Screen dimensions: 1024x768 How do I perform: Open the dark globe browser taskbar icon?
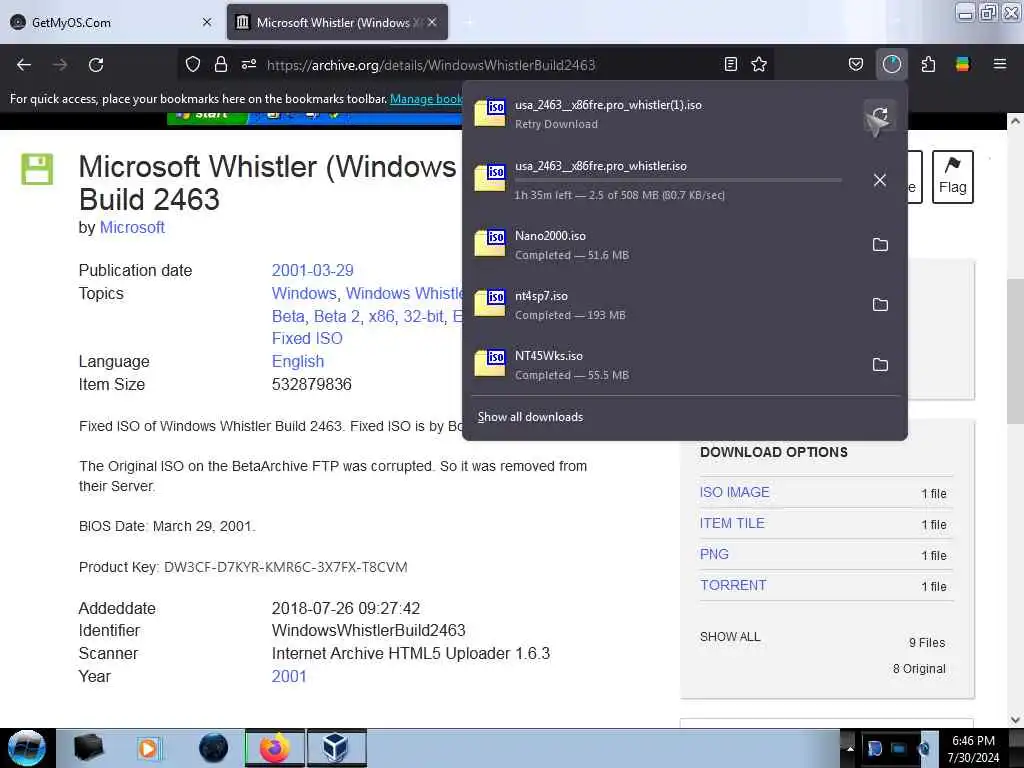click(x=214, y=748)
